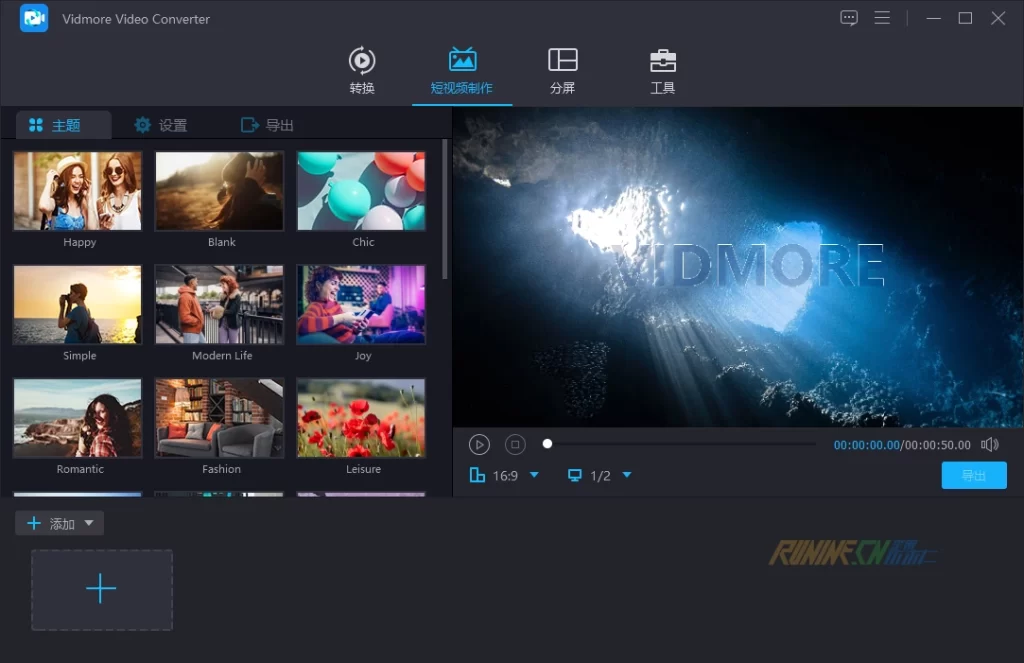The height and width of the screenshot is (663, 1024).
Task: Click the large plus placeholder to add media
Action: pyautogui.click(x=101, y=589)
